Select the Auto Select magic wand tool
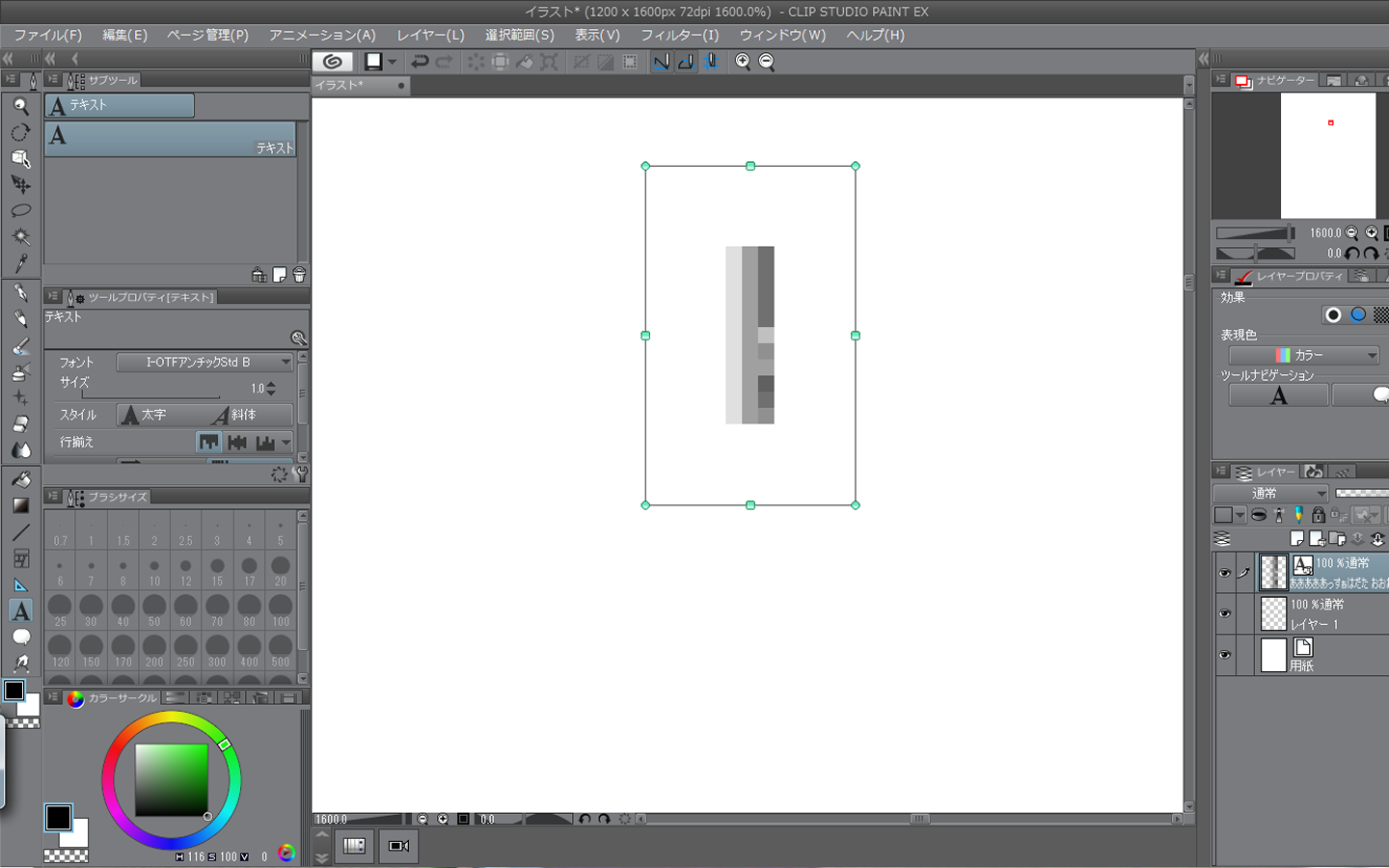 click(x=20, y=236)
